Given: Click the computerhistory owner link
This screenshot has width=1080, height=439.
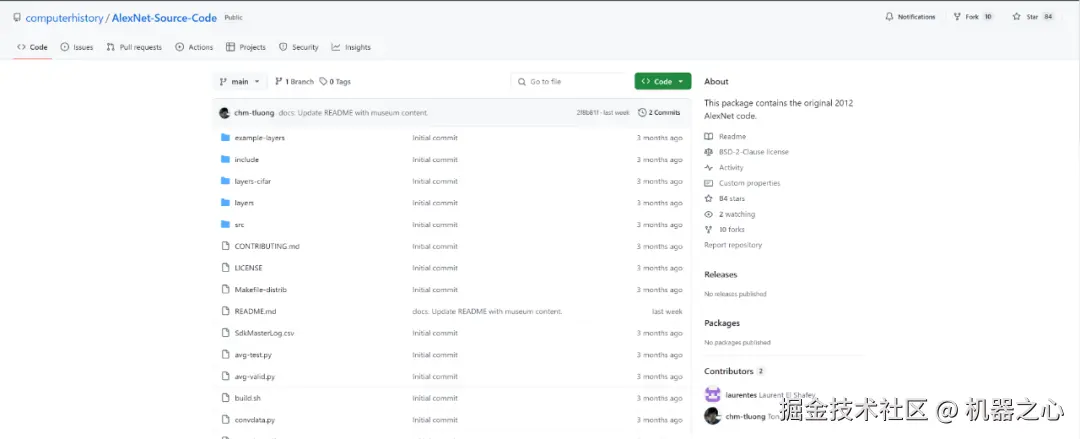Looking at the screenshot, I should pos(64,18).
